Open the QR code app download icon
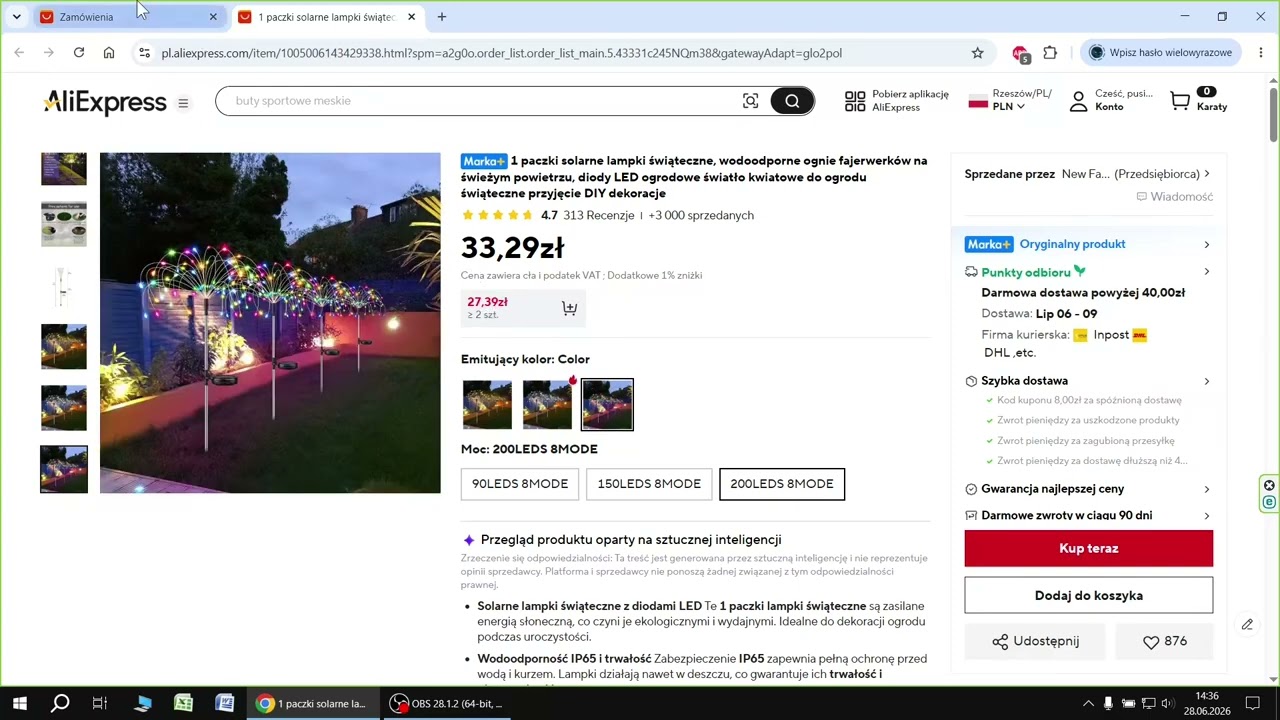1280x720 pixels. [855, 101]
